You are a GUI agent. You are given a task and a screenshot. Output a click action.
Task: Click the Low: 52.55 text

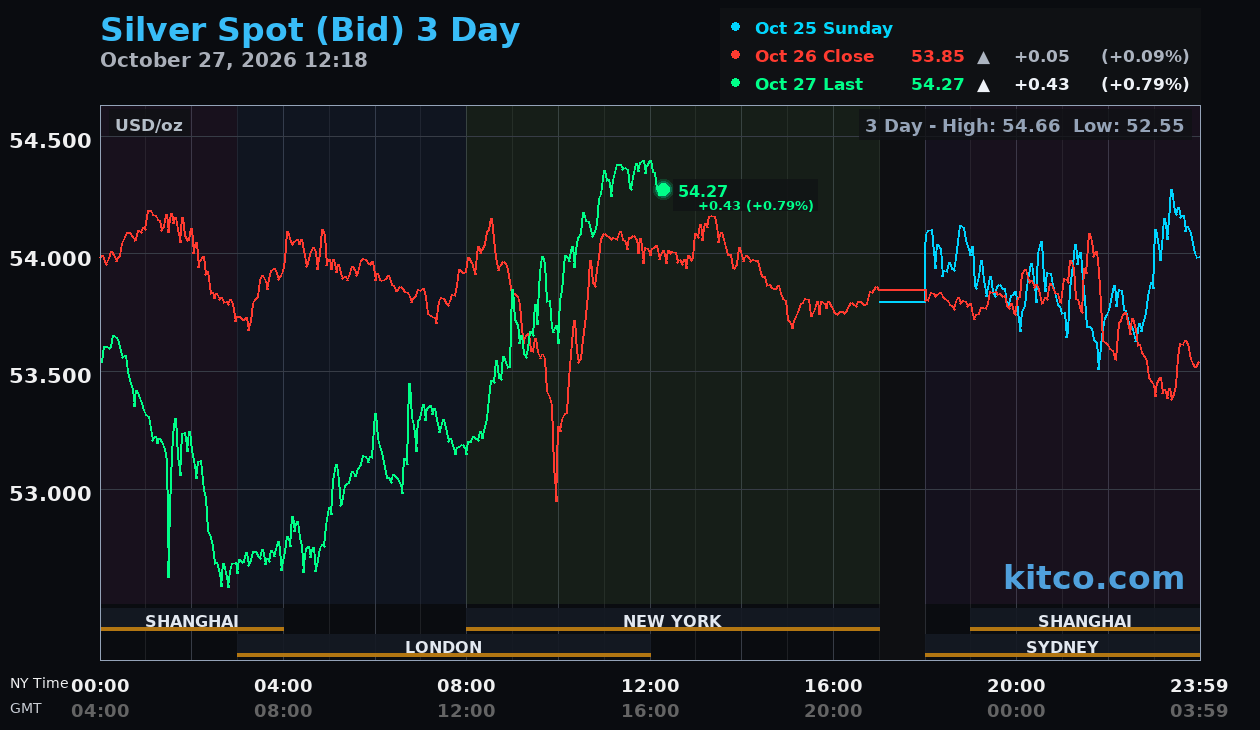pos(1128,126)
